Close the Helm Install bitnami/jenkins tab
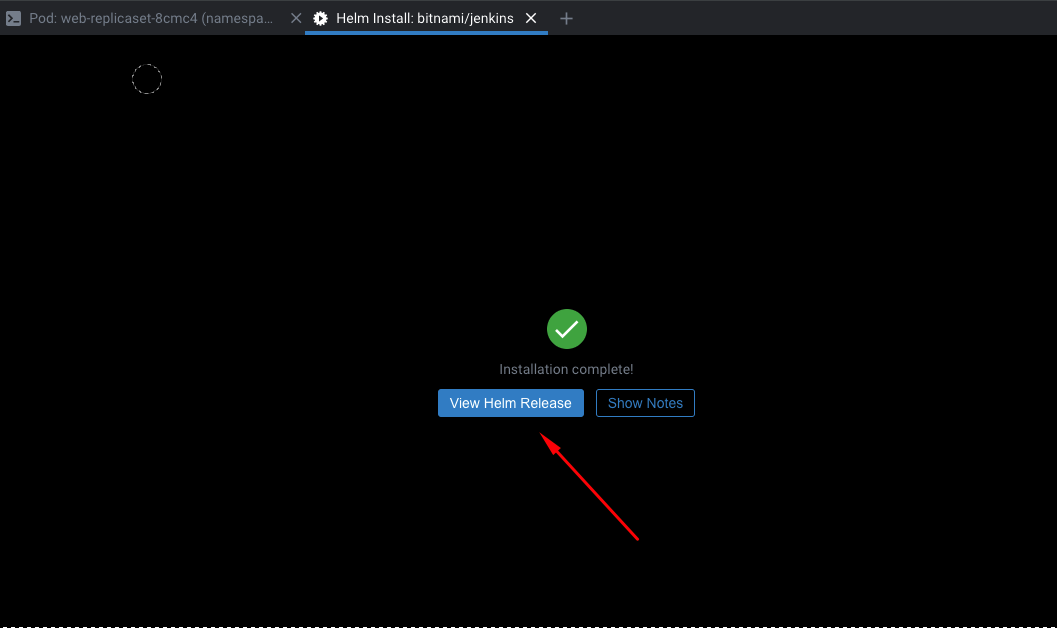 [531, 18]
